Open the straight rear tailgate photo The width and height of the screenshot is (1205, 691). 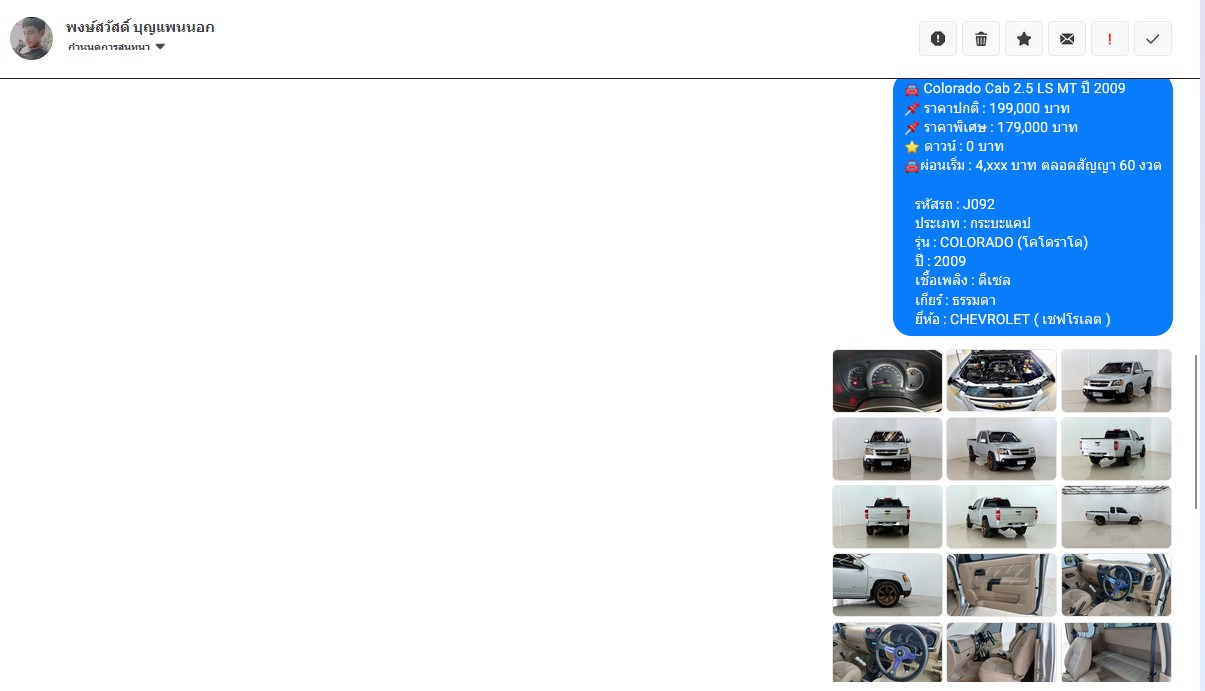887,517
